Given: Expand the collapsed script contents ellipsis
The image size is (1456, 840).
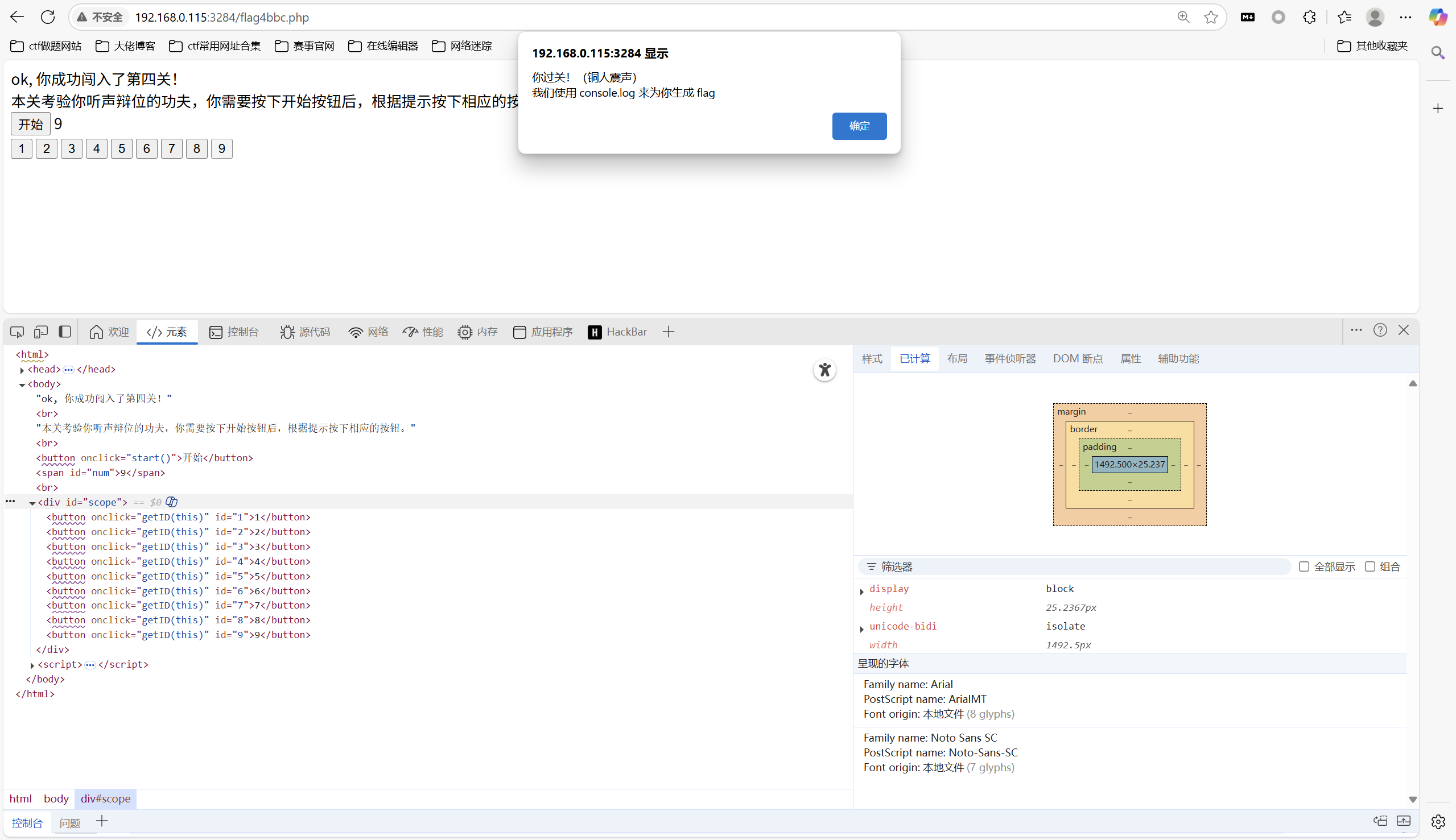Looking at the screenshot, I should 90,665.
